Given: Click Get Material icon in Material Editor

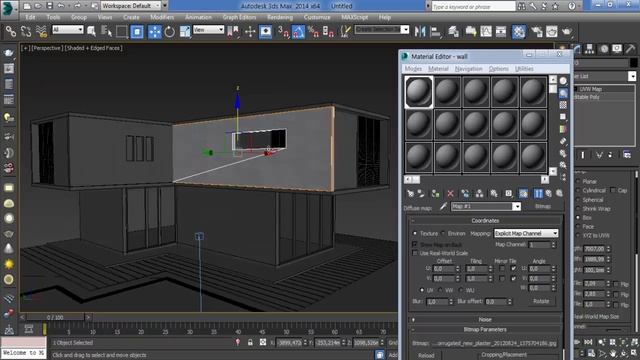Looking at the screenshot, I should pyautogui.click(x=410, y=193).
